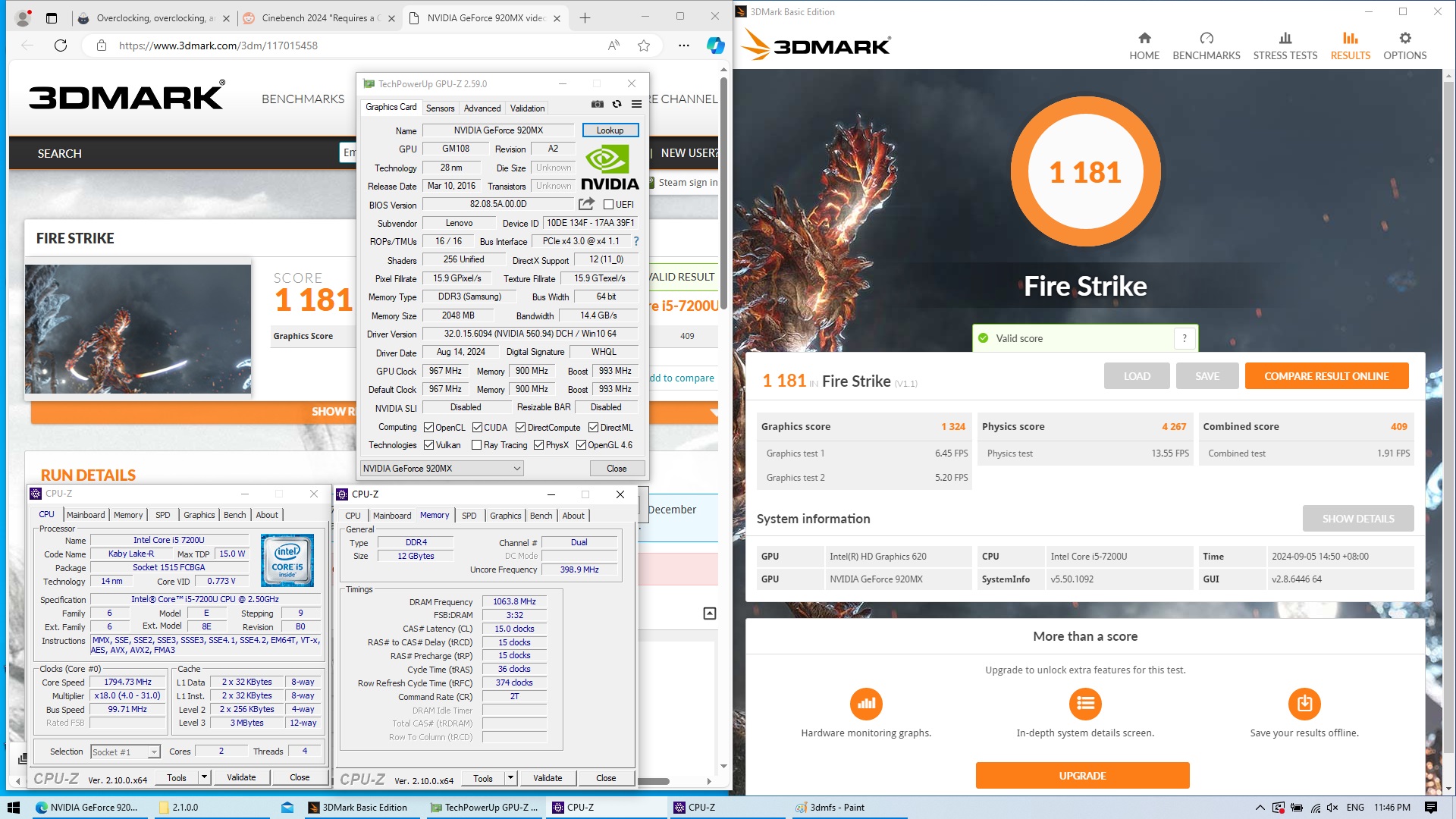Open Windows Start menu
The height and width of the screenshot is (819, 1456).
[13, 808]
